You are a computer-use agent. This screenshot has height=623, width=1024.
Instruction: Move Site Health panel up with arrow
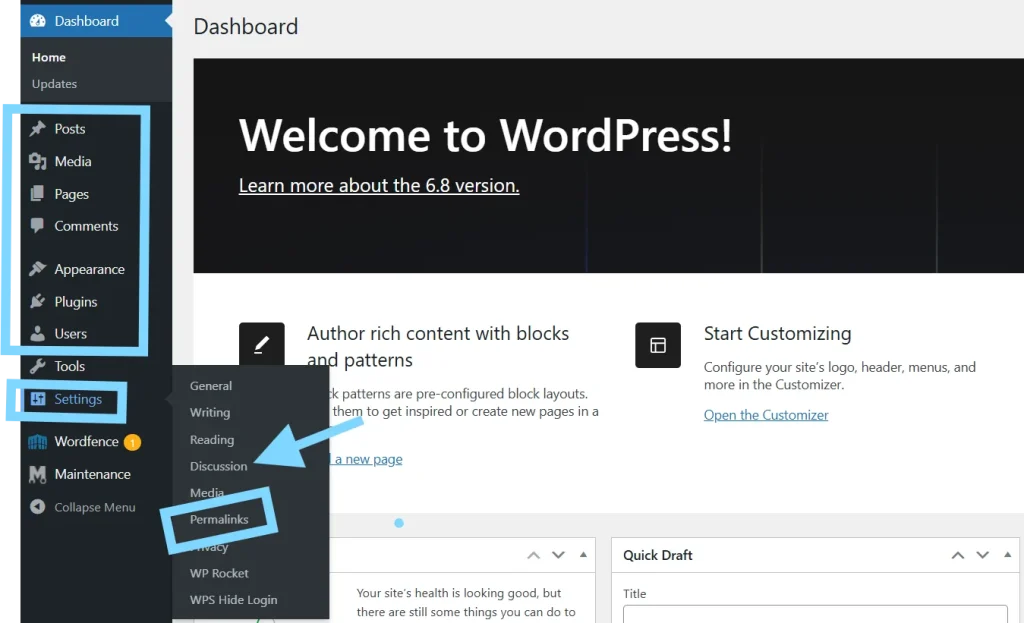click(534, 555)
